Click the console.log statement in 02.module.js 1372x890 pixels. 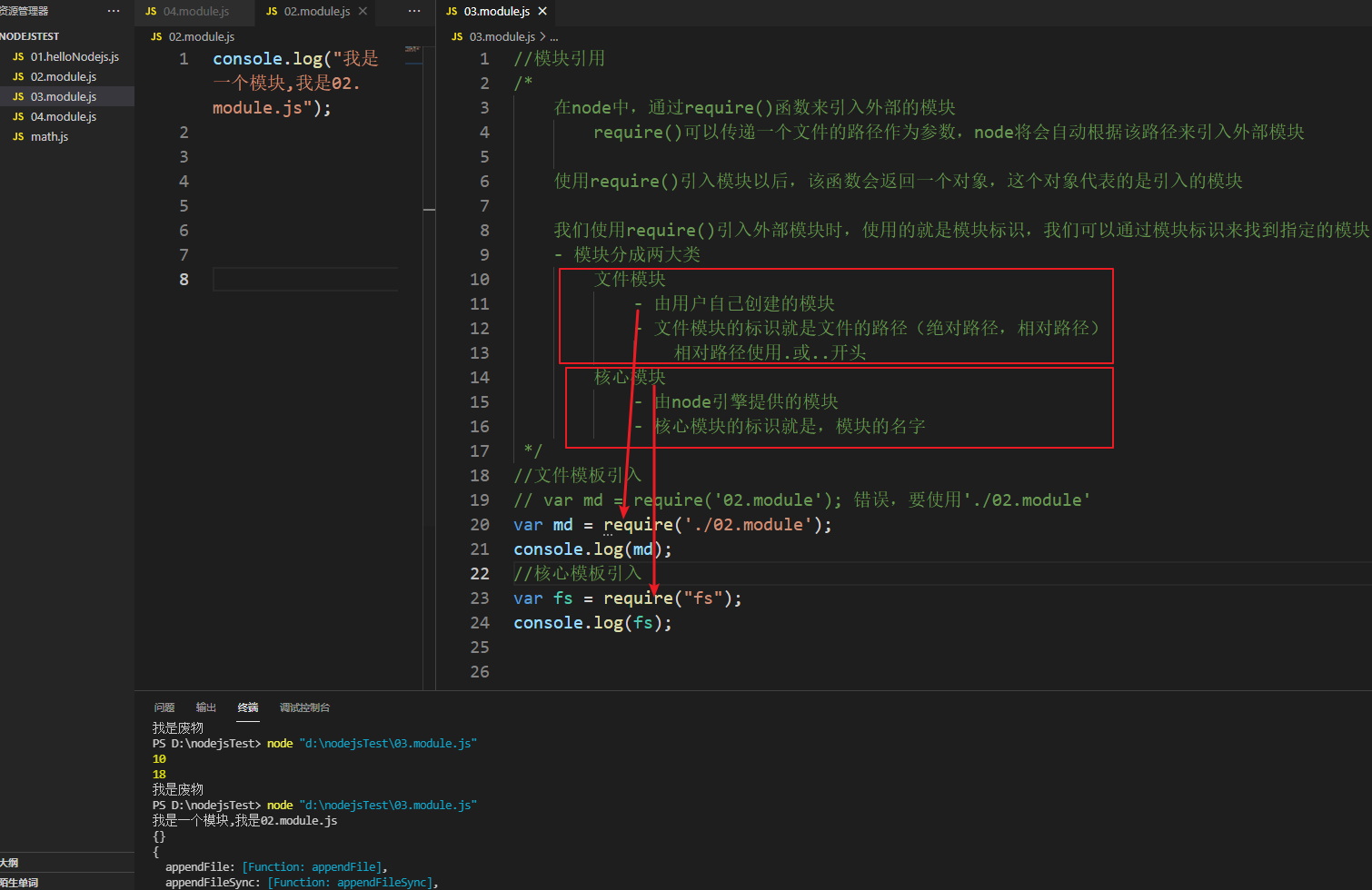tap(296, 84)
